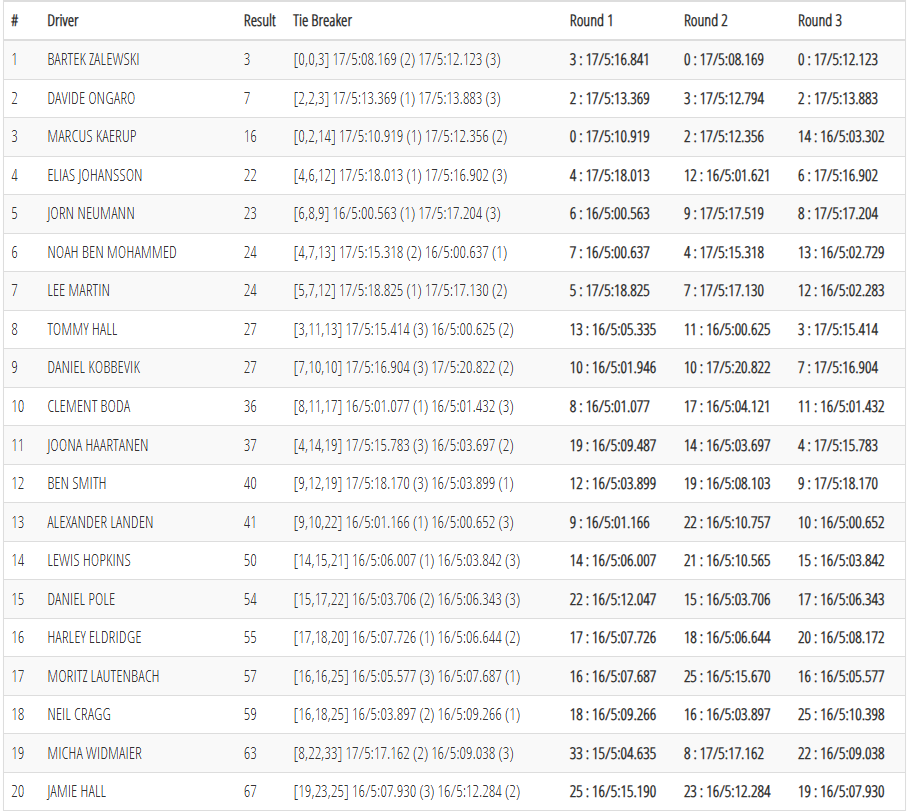Image resolution: width=908 pixels, height=811 pixels.
Task: Click the Tie Breaker column header
Action: coord(322,21)
